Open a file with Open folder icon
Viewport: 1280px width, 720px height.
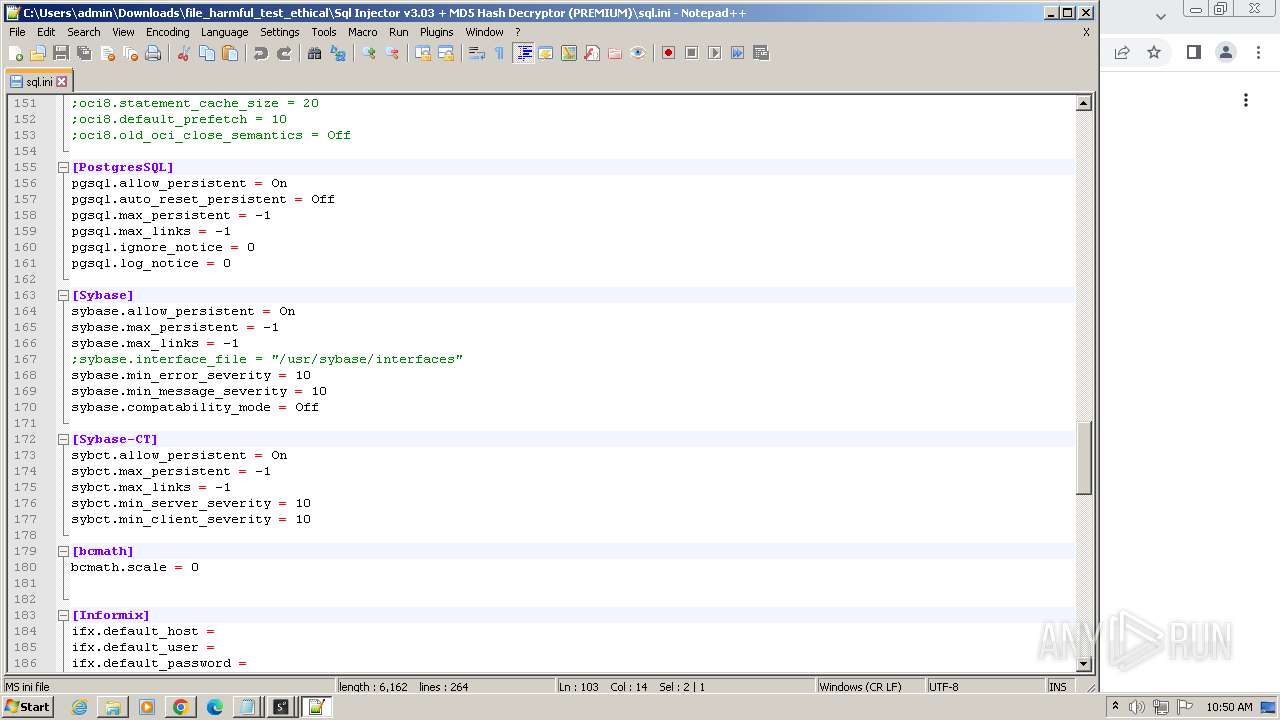(x=38, y=53)
